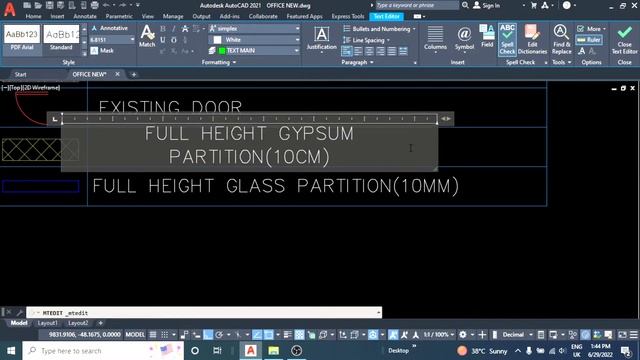Apply justify paragraph alignment icon
The image size is (640, 360).
pos(391,51)
